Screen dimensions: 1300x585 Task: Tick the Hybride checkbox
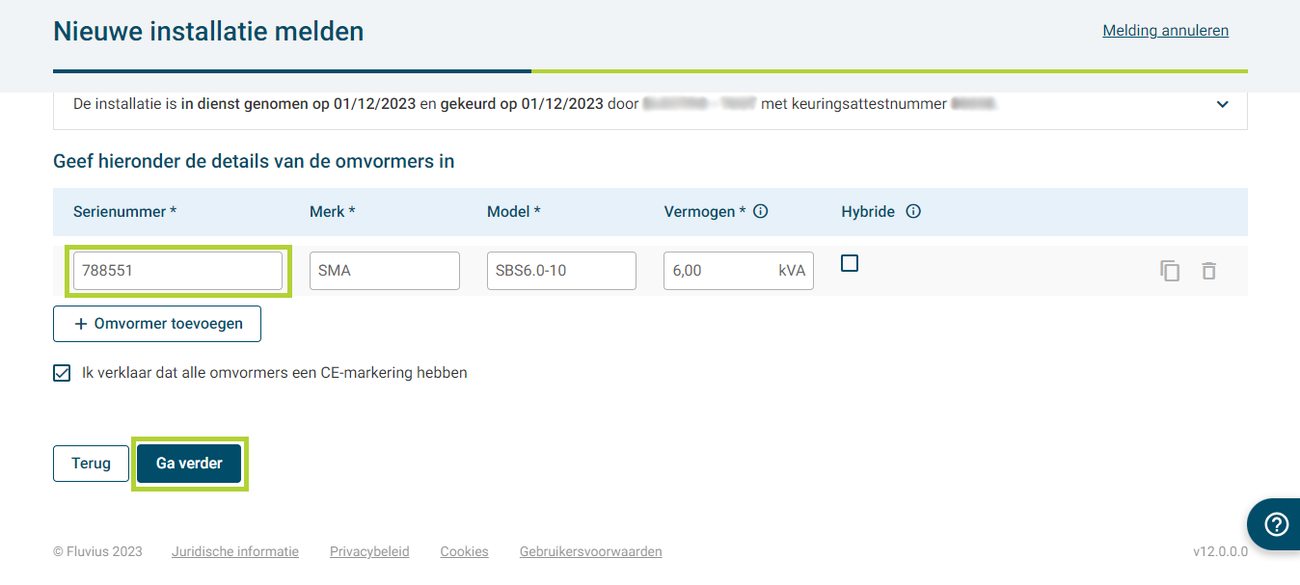pos(850,263)
